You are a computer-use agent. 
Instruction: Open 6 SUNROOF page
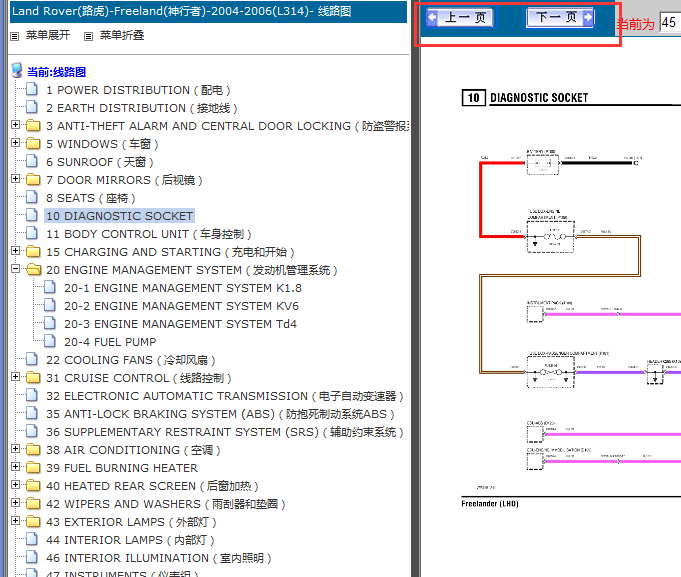(99, 162)
